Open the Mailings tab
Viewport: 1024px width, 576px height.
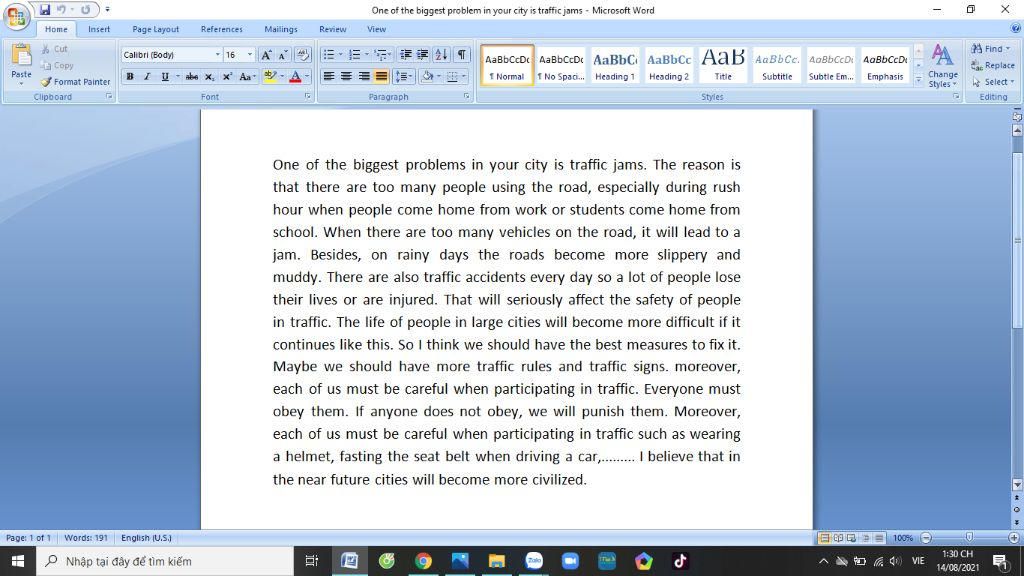pos(281,29)
